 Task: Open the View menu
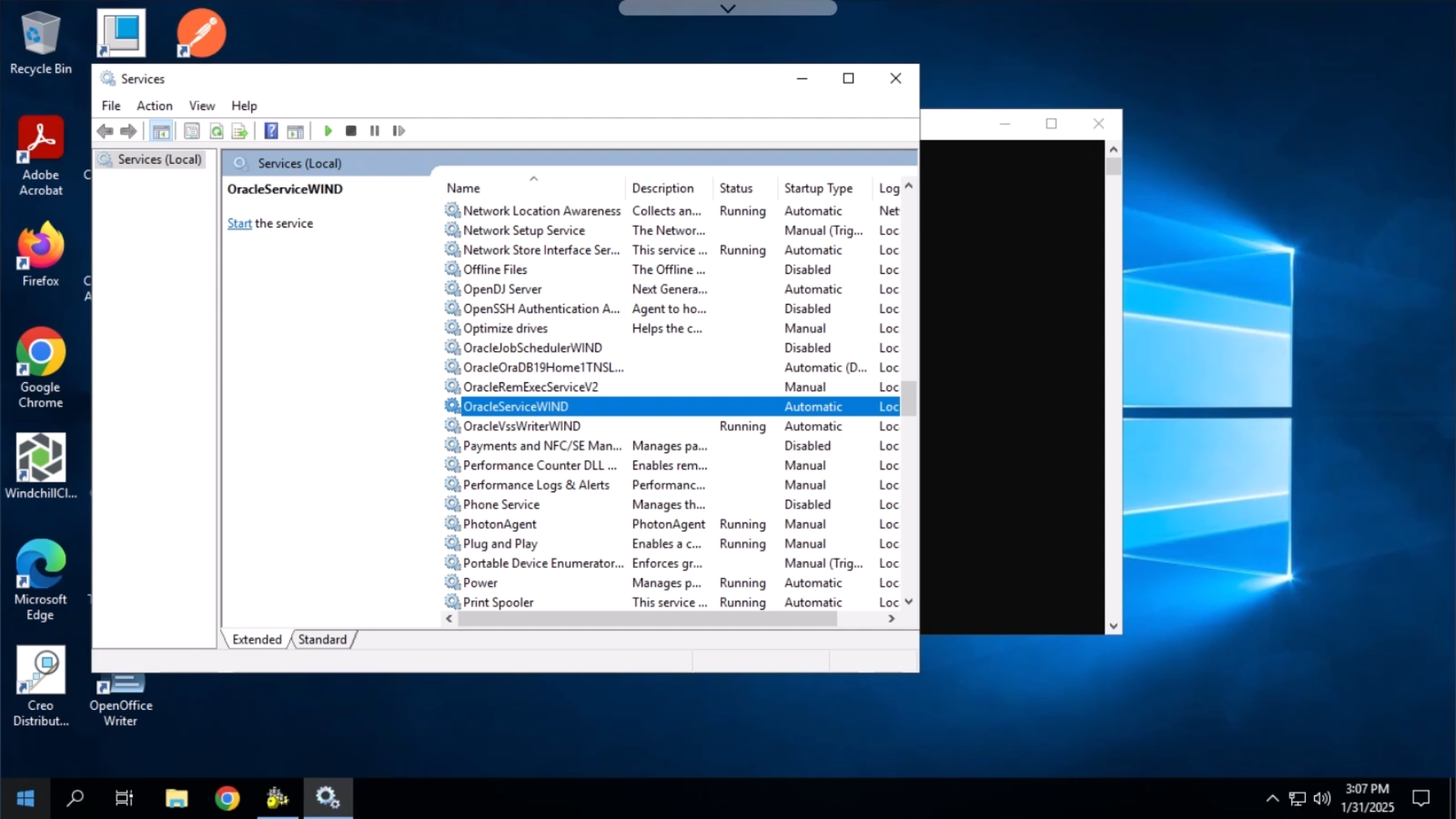pos(202,105)
